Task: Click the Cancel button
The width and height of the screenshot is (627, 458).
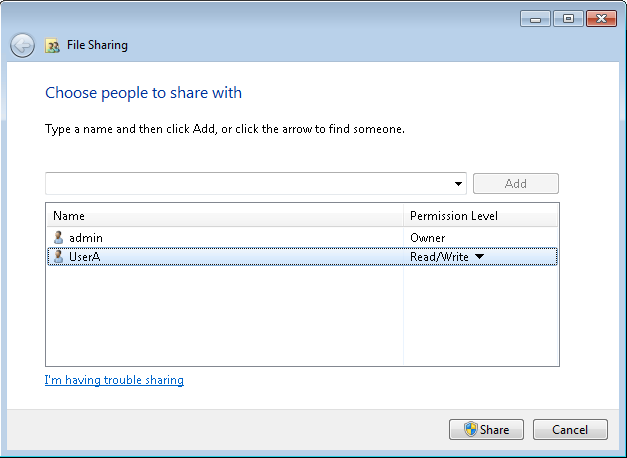Action: pyautogui.click(x=570, y=430)
